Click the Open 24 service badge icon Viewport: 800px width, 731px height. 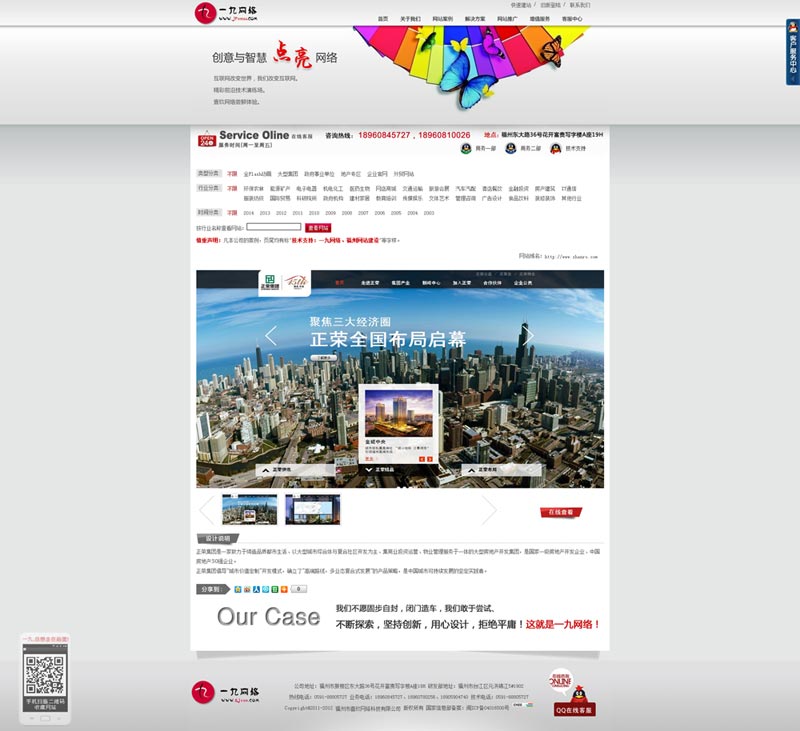point(205,137)
